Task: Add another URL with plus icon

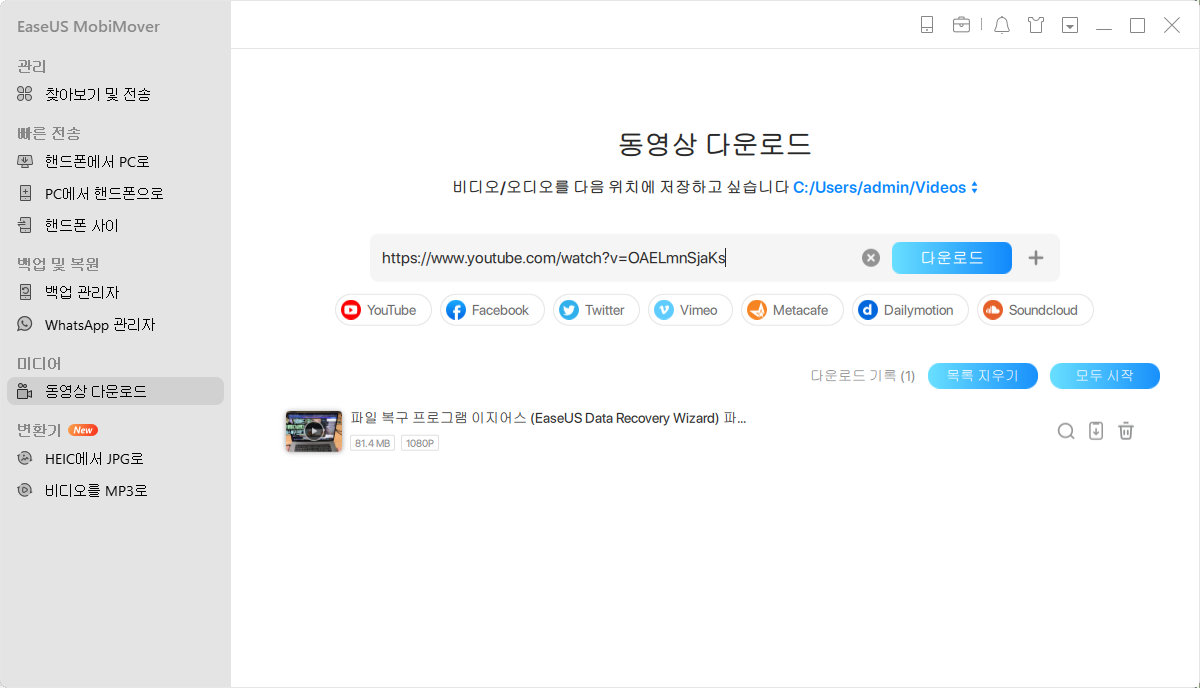Action: click(1036, 258)
